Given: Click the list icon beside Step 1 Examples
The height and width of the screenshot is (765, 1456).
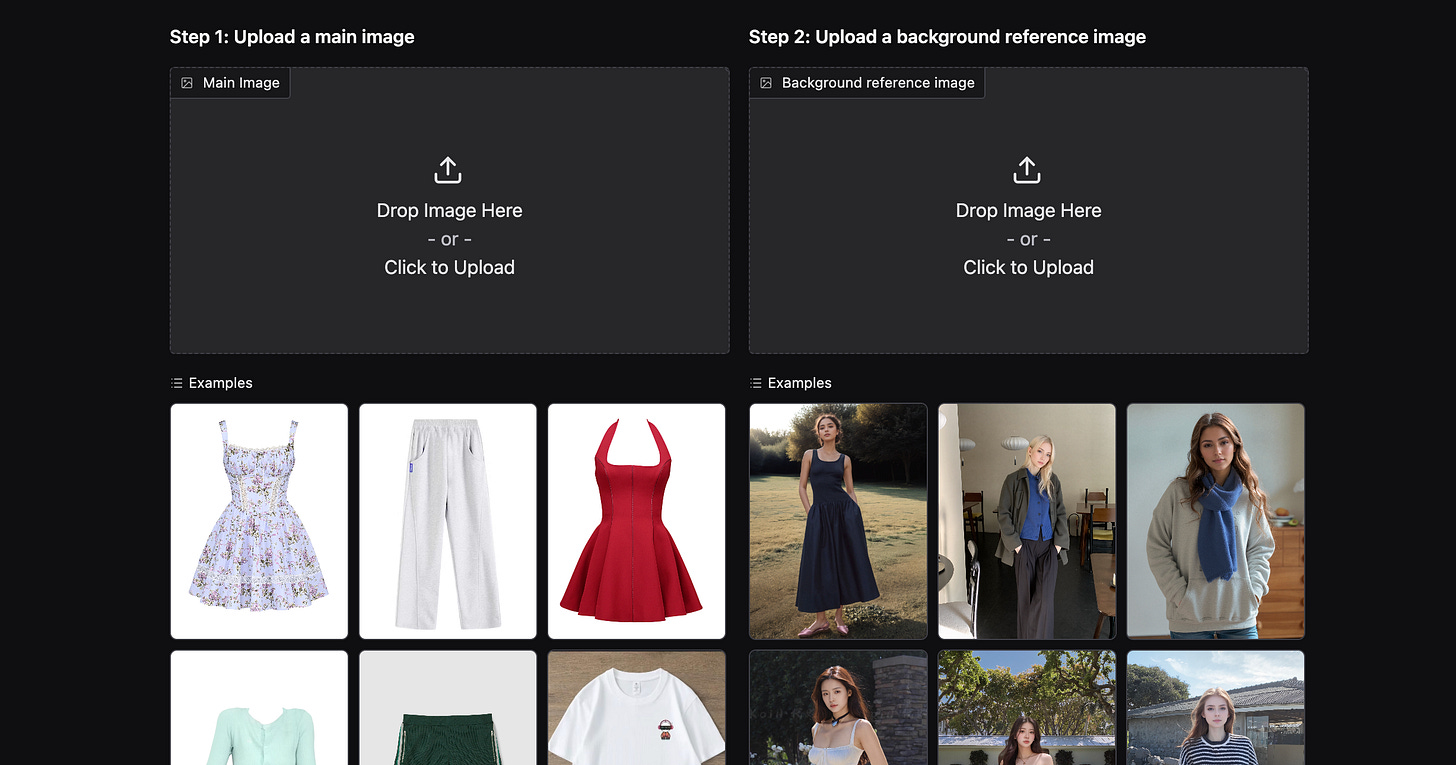Looking at the screenshot, I should (177, 383).
